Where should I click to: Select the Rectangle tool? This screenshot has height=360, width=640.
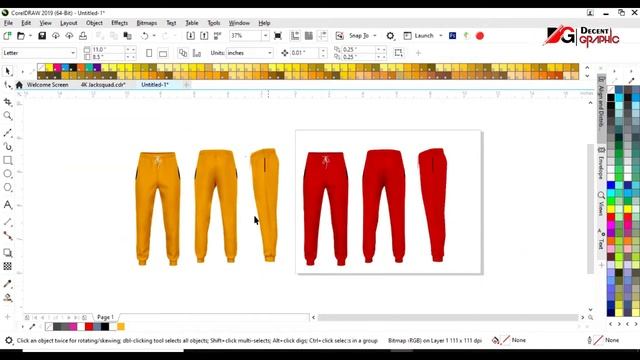click(x=8, y=160)
